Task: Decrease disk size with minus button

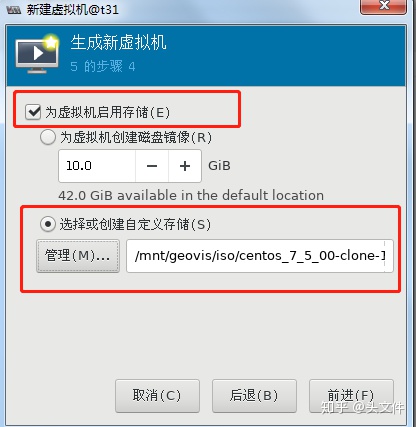Action: [x=152, y=166]
